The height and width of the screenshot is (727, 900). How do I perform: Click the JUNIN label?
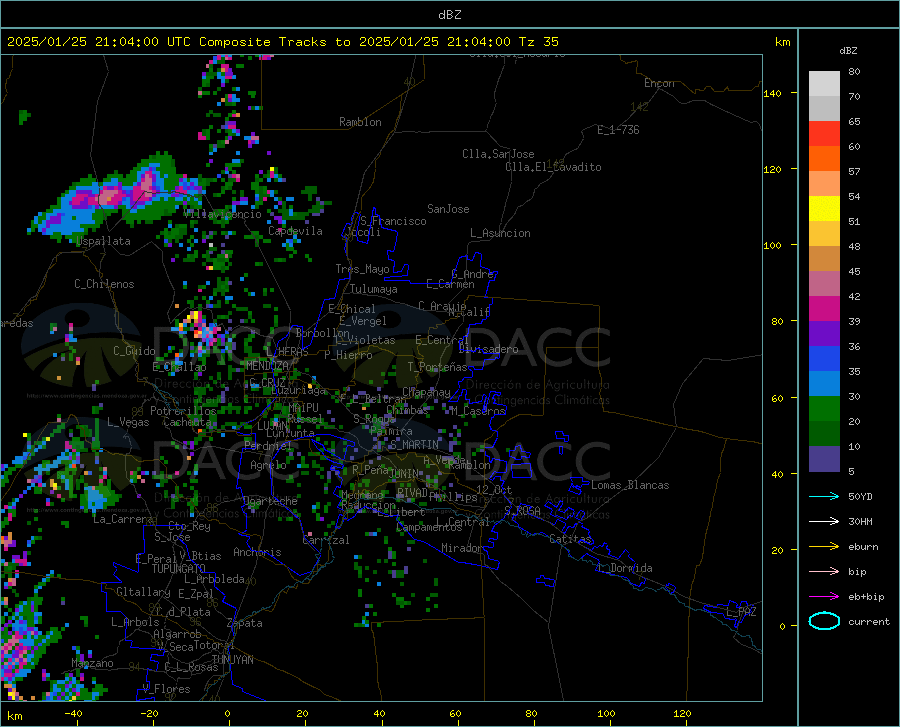[x=402, y=473]
